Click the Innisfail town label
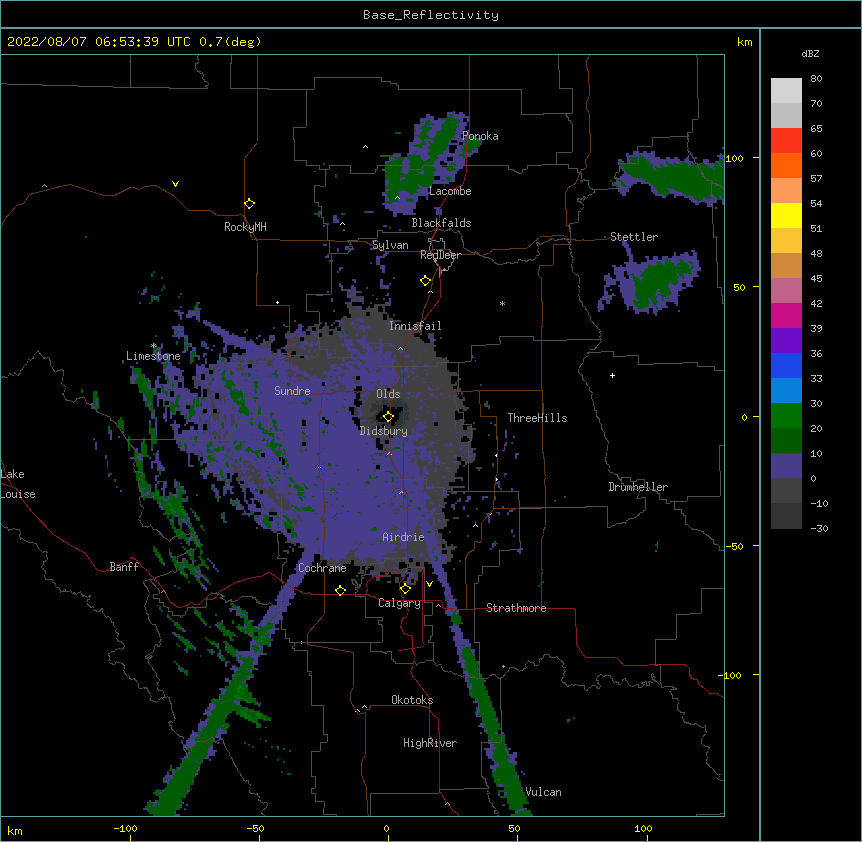 click(x=415, y=326)
